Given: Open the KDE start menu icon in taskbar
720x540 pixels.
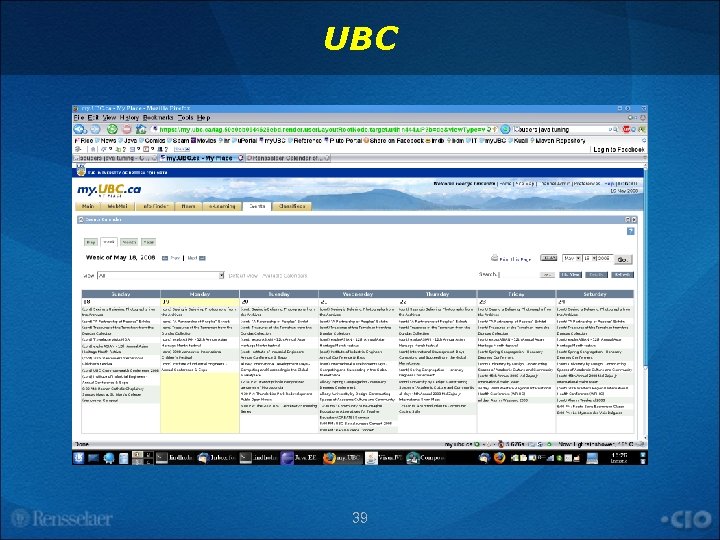Looking at the screenshot, I should point(79,458).
